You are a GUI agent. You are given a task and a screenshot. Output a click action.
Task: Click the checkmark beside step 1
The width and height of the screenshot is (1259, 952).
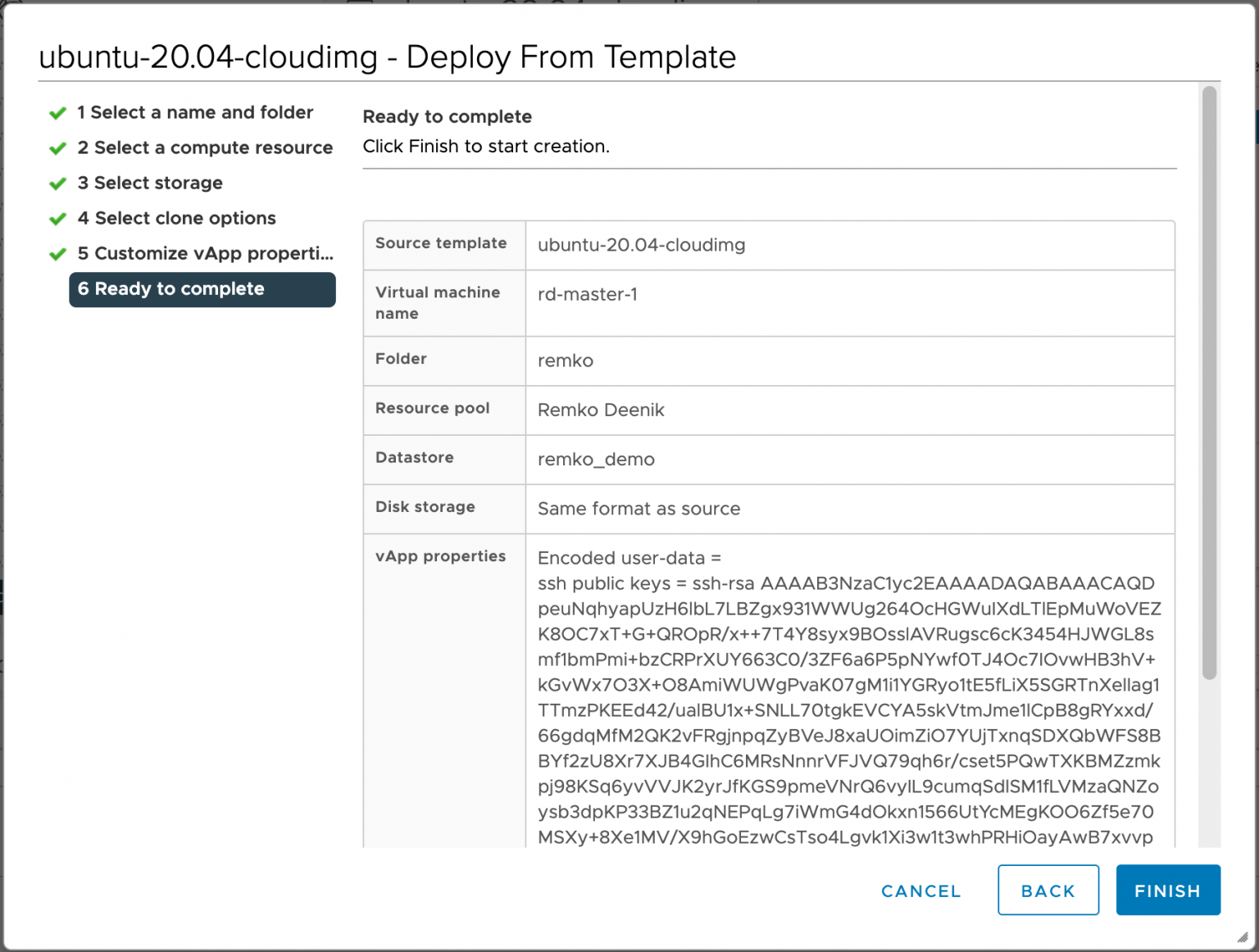tap(57, 112)
